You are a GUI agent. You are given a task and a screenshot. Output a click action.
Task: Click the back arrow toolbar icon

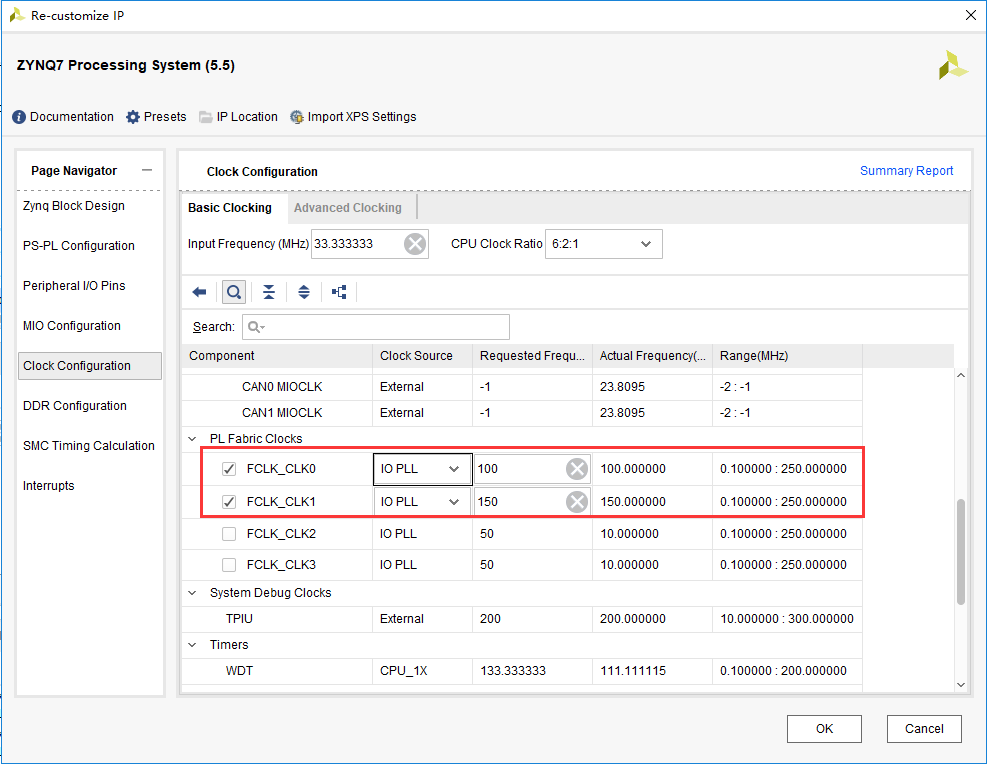tap(200, 292)
